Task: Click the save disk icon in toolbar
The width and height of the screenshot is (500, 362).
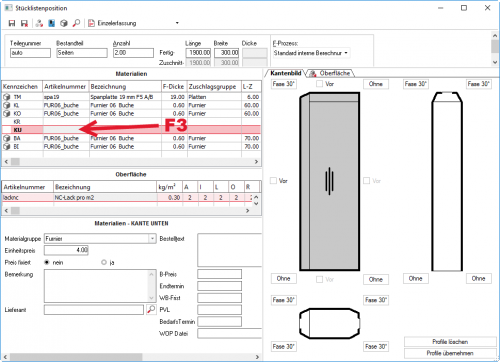Action: (x=12, y=23)
